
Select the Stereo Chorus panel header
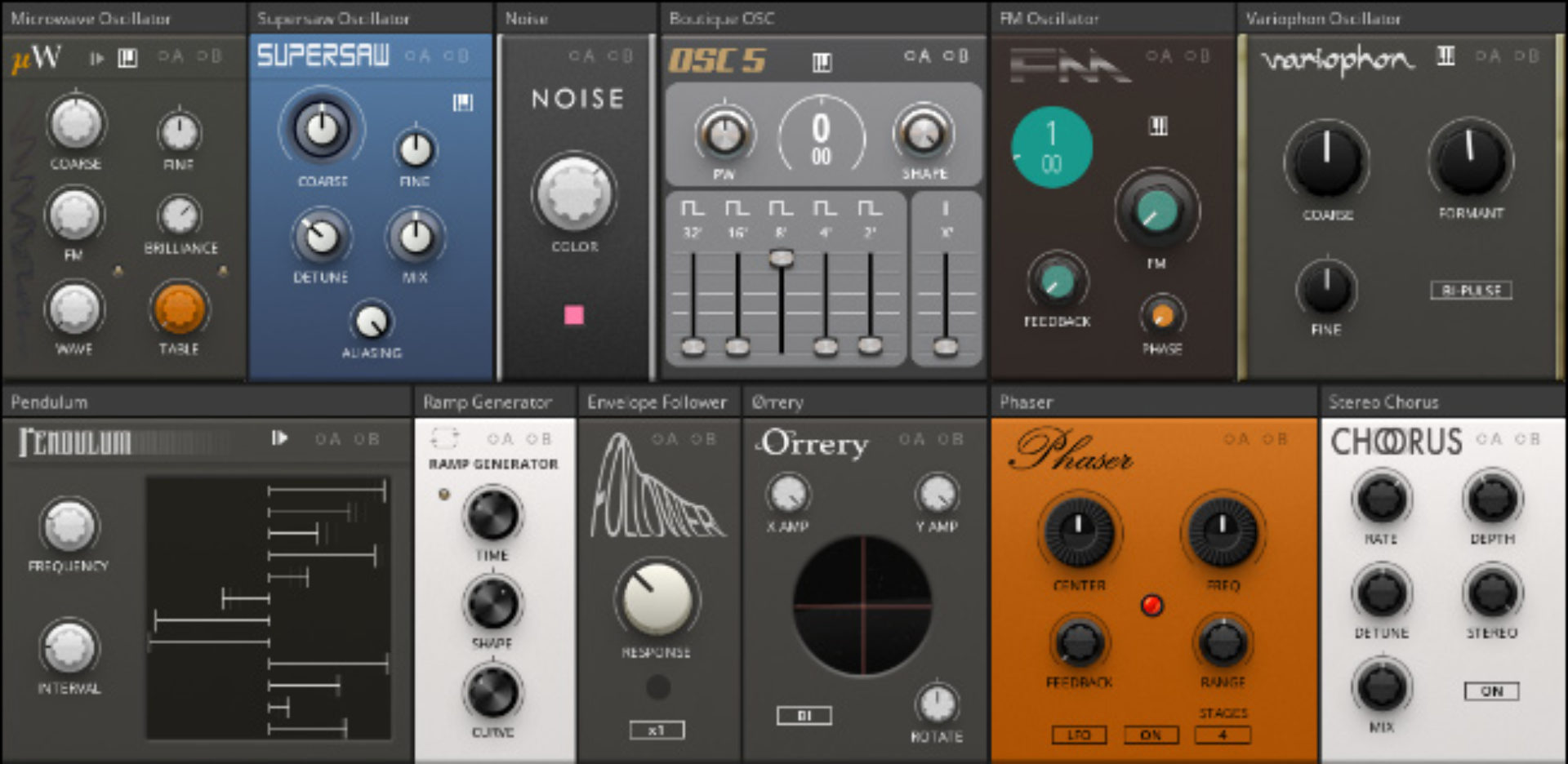1384,402
